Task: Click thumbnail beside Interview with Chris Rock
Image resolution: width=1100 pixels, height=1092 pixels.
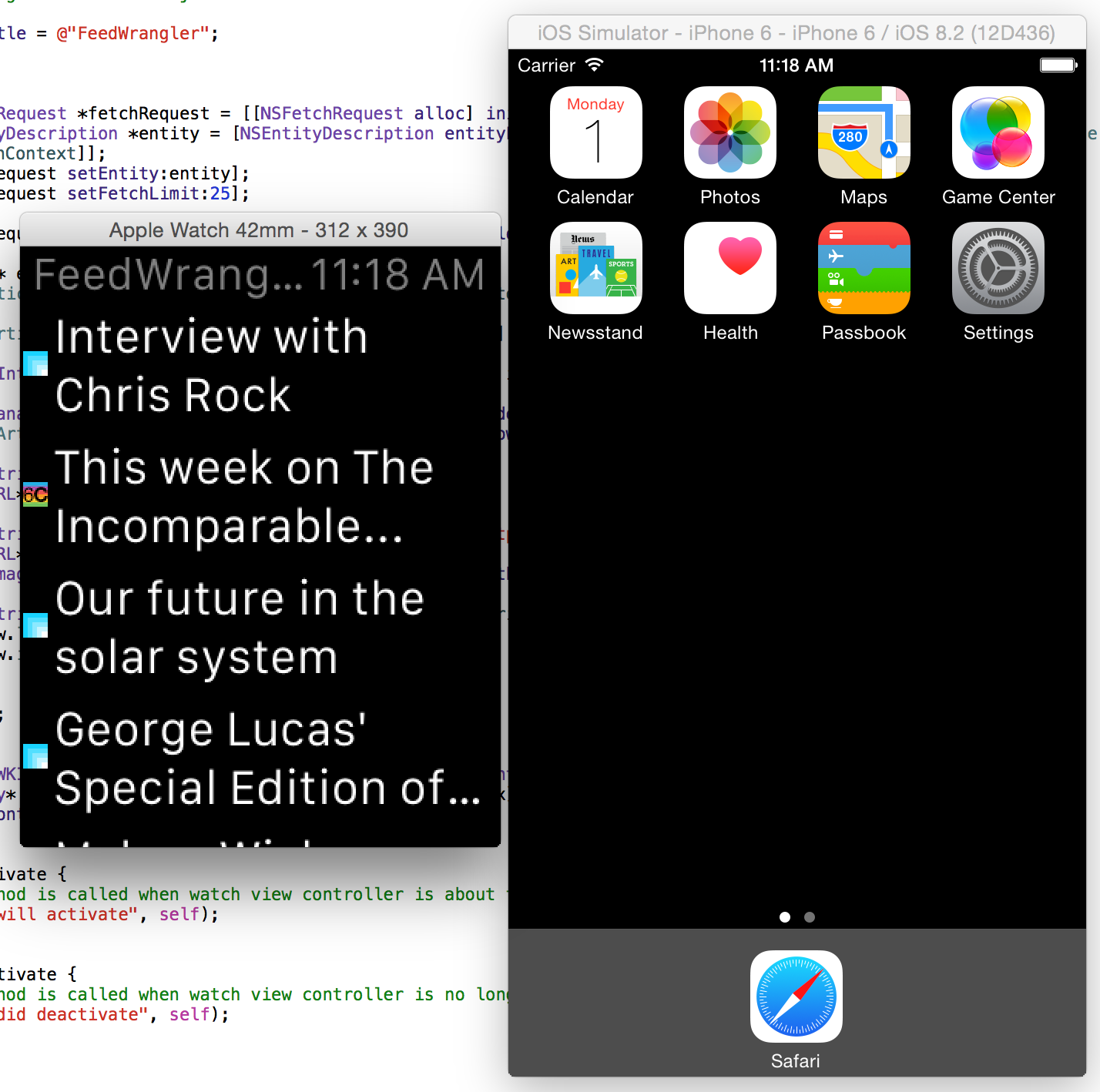Action: [x=35, y=363]
